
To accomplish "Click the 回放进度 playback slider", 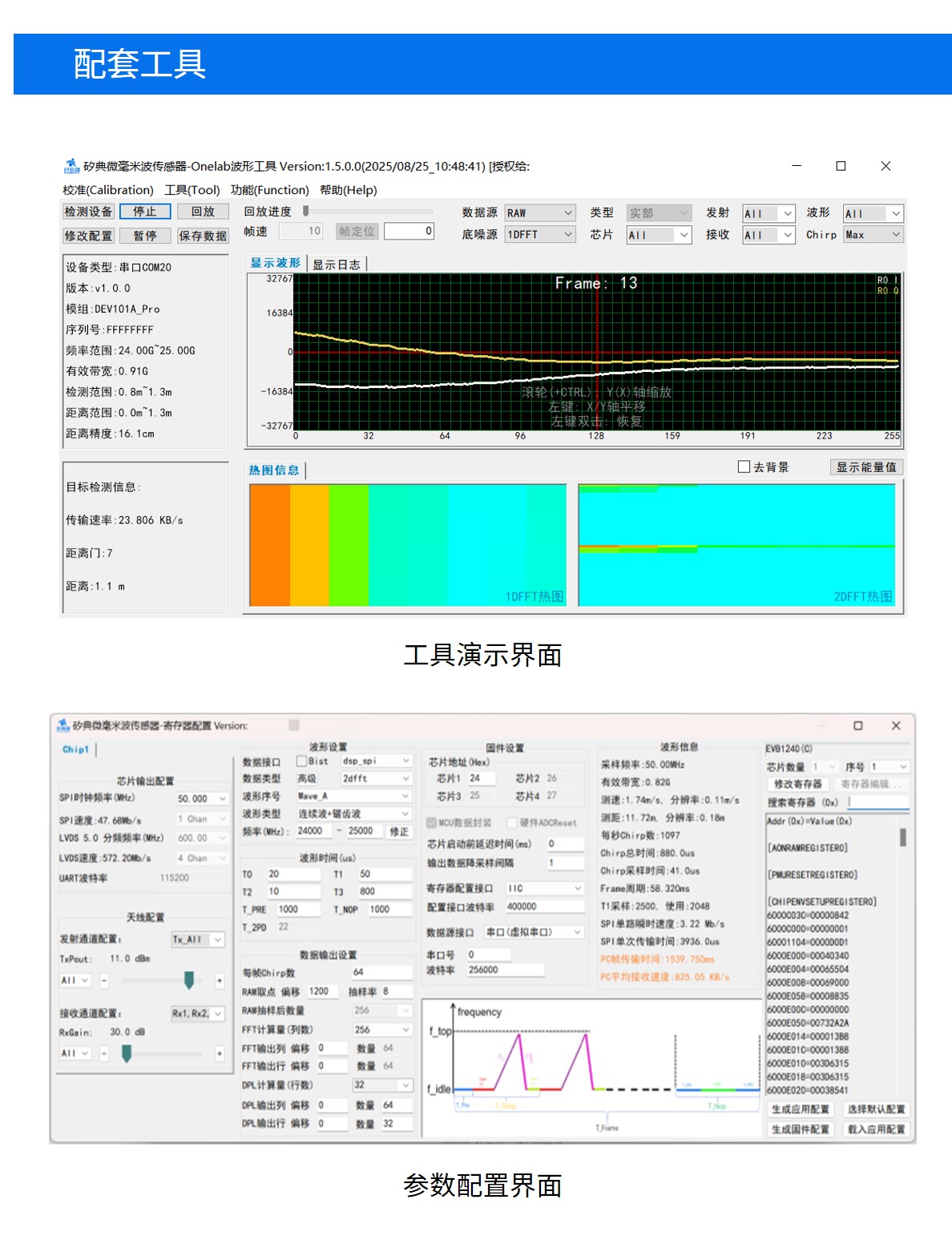I will point(369,212).
